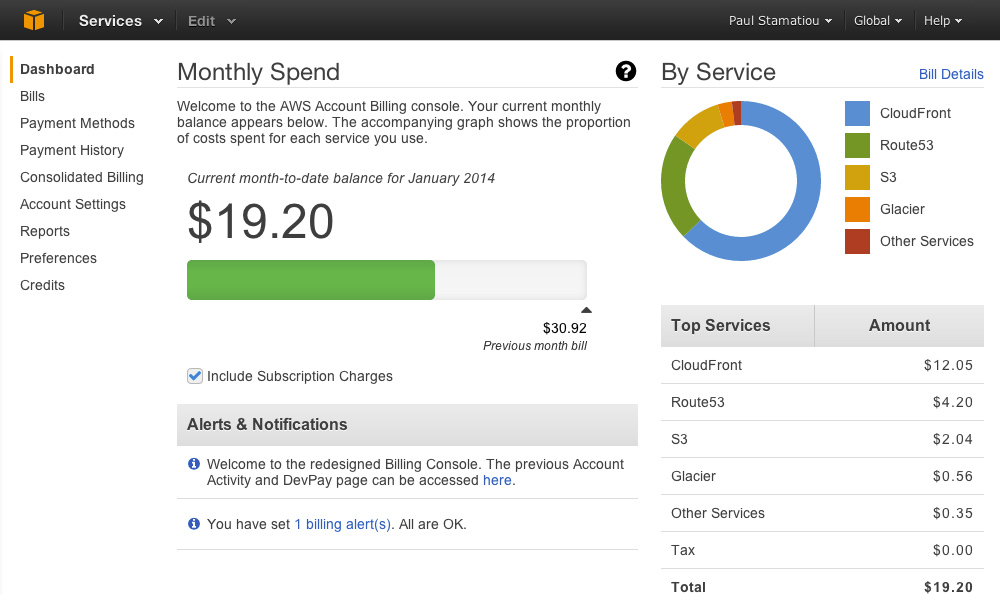Click the Other Services red legend swatch
Screen dimensions: 1000x595
click(x=857, y=241)
